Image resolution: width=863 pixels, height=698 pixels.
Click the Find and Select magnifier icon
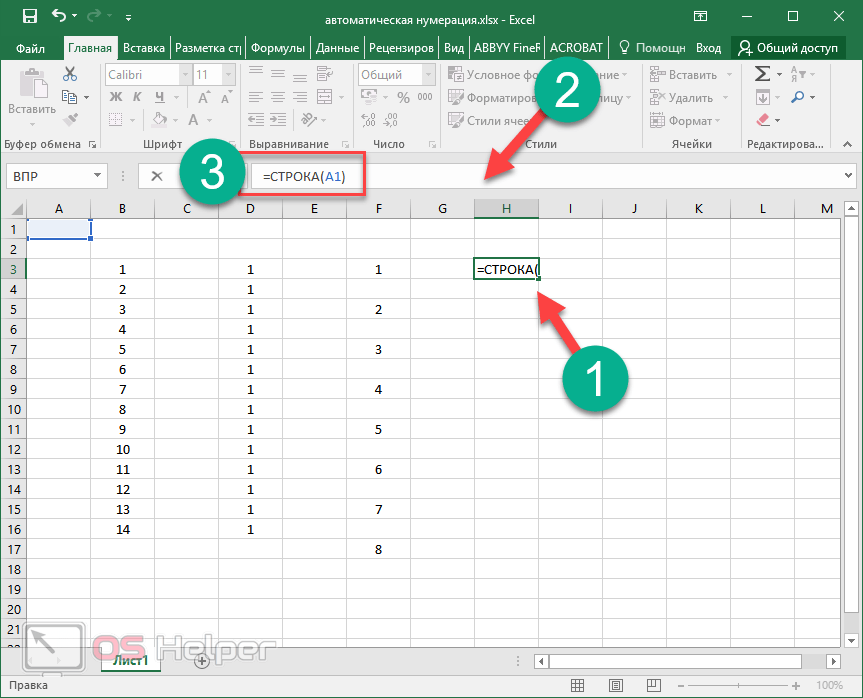point(798,97)
